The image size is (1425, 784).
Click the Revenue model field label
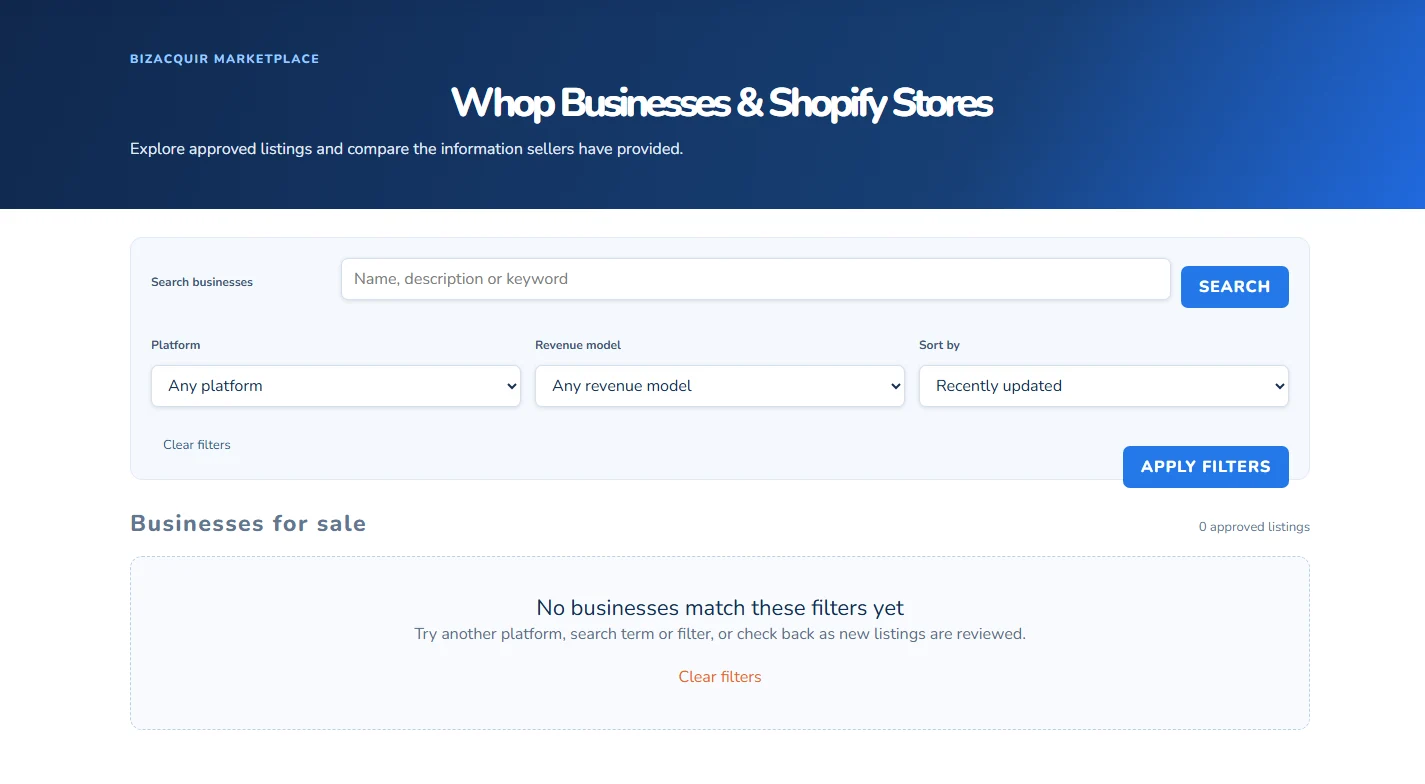pos(578,345)
